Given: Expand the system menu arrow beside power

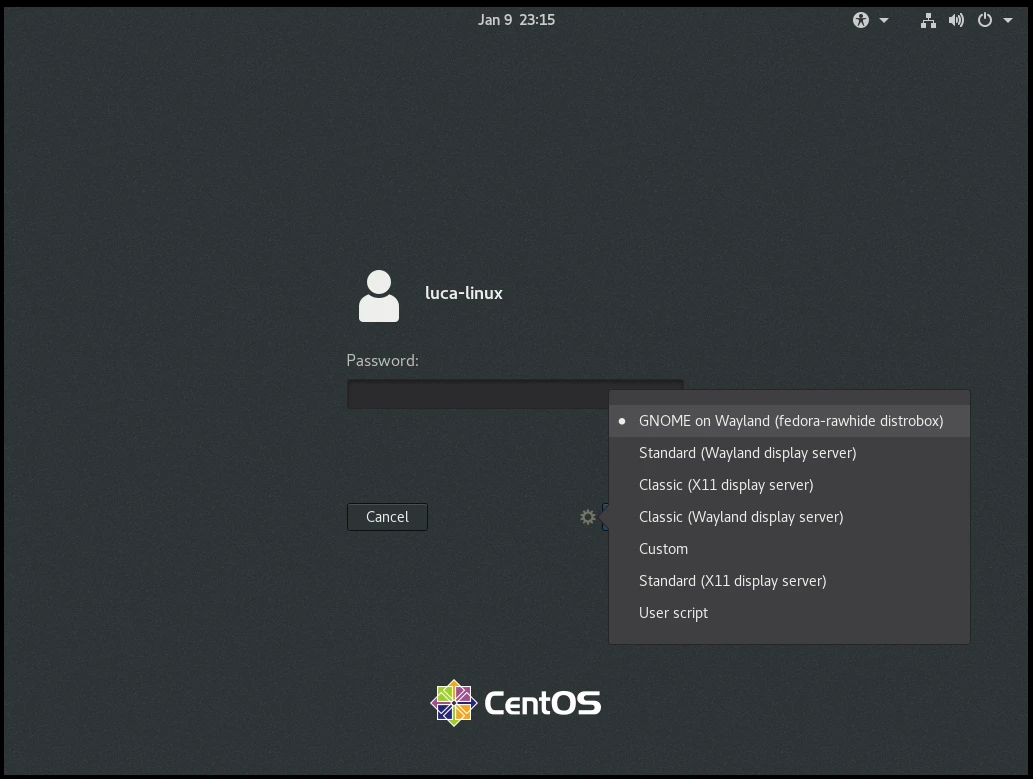Looking at the screenshot, I should [1008, 21].
